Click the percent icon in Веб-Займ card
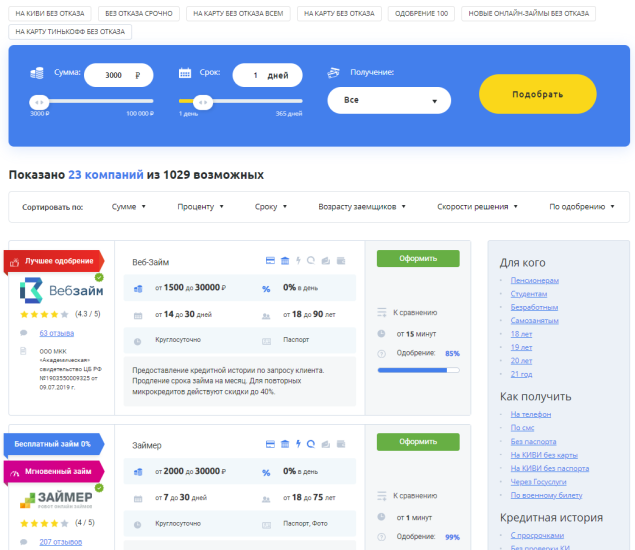635x550 pixels. 266,289
